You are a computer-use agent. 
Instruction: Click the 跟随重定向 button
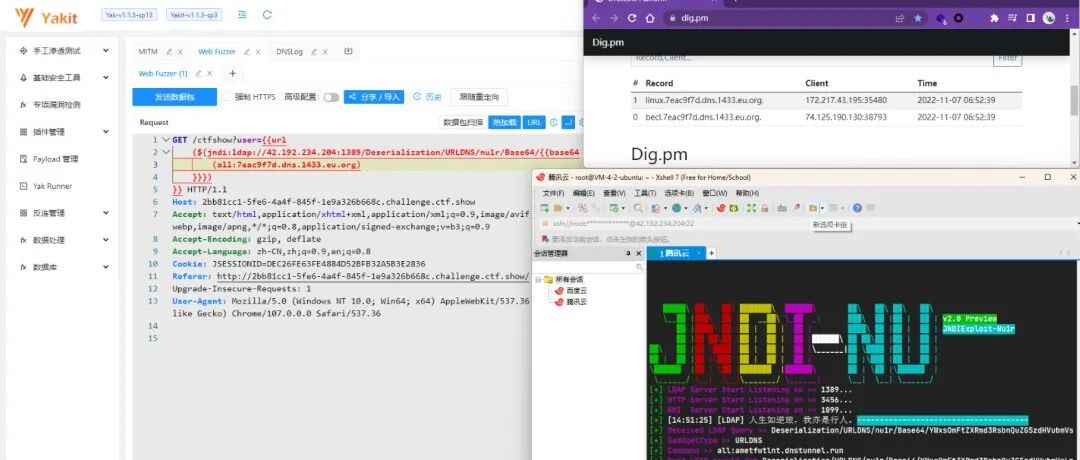(x=479, y=97)
